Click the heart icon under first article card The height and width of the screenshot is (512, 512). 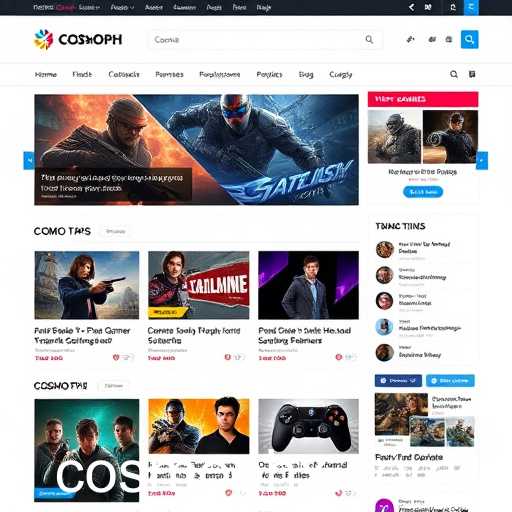(116, 357)
